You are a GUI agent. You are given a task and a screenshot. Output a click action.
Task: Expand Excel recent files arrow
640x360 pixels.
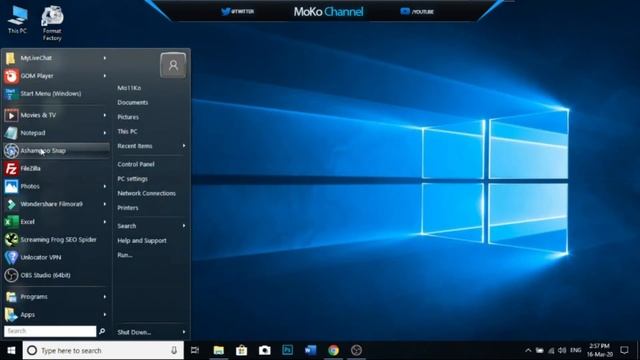pyautogui.click(x=105, y=222)
